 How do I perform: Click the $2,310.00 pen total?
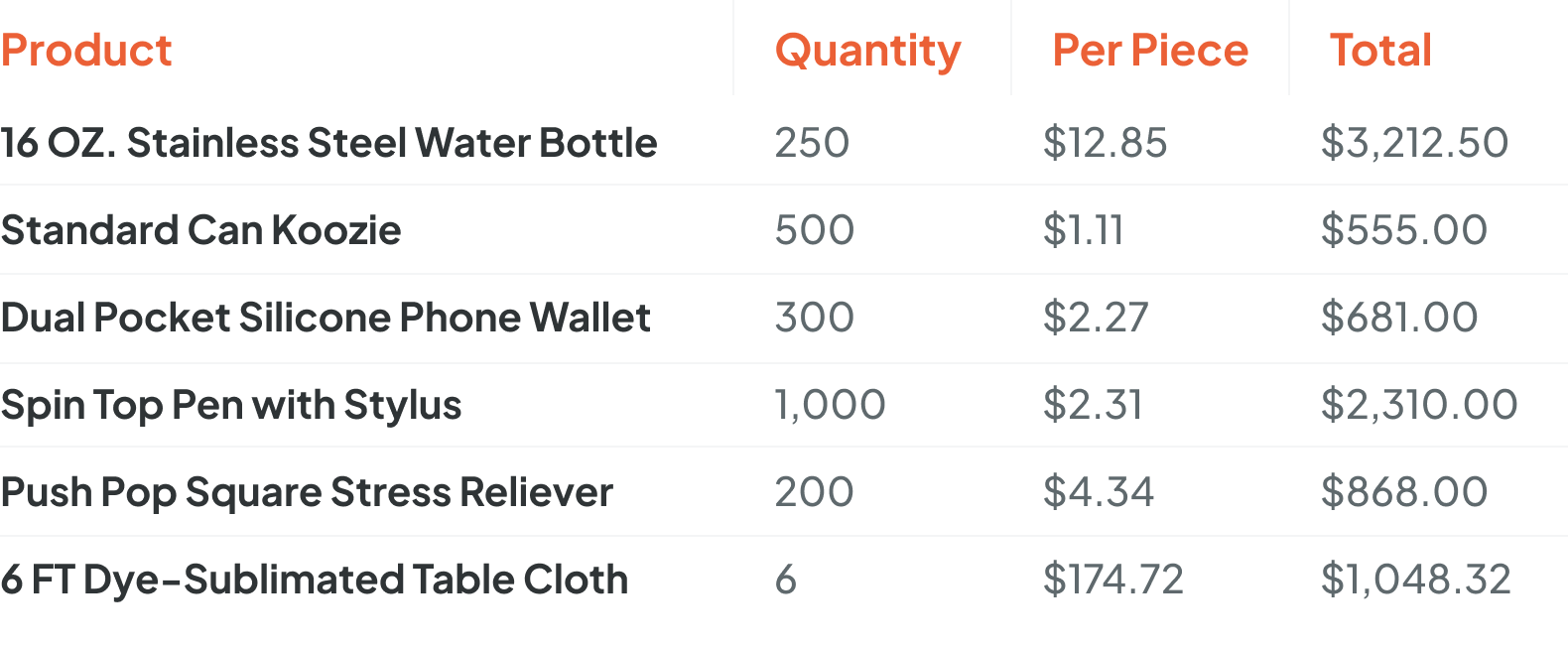[x=1419, y=405]
